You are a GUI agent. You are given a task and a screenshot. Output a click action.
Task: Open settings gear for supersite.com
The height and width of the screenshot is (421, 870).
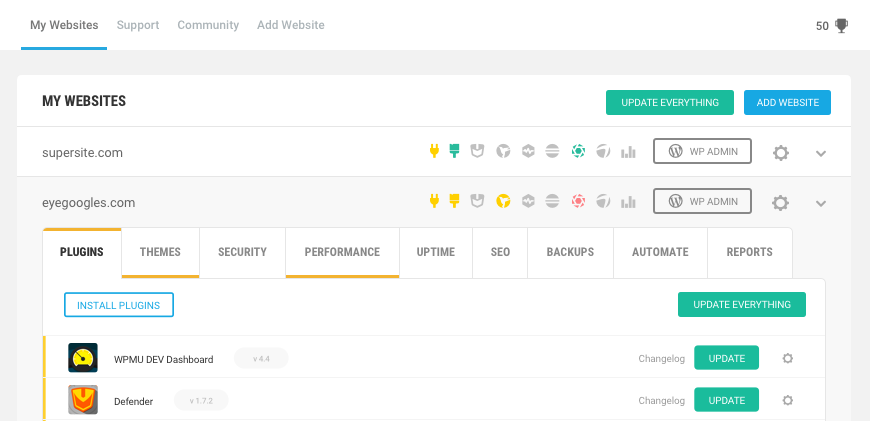781,153
